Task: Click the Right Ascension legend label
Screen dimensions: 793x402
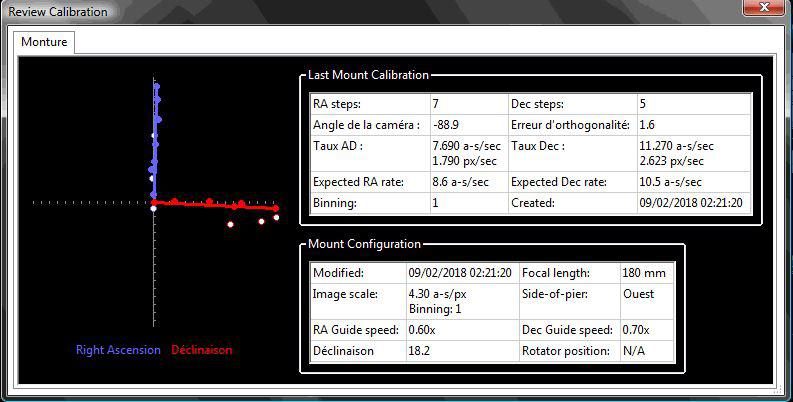Action: click(118, 350)
